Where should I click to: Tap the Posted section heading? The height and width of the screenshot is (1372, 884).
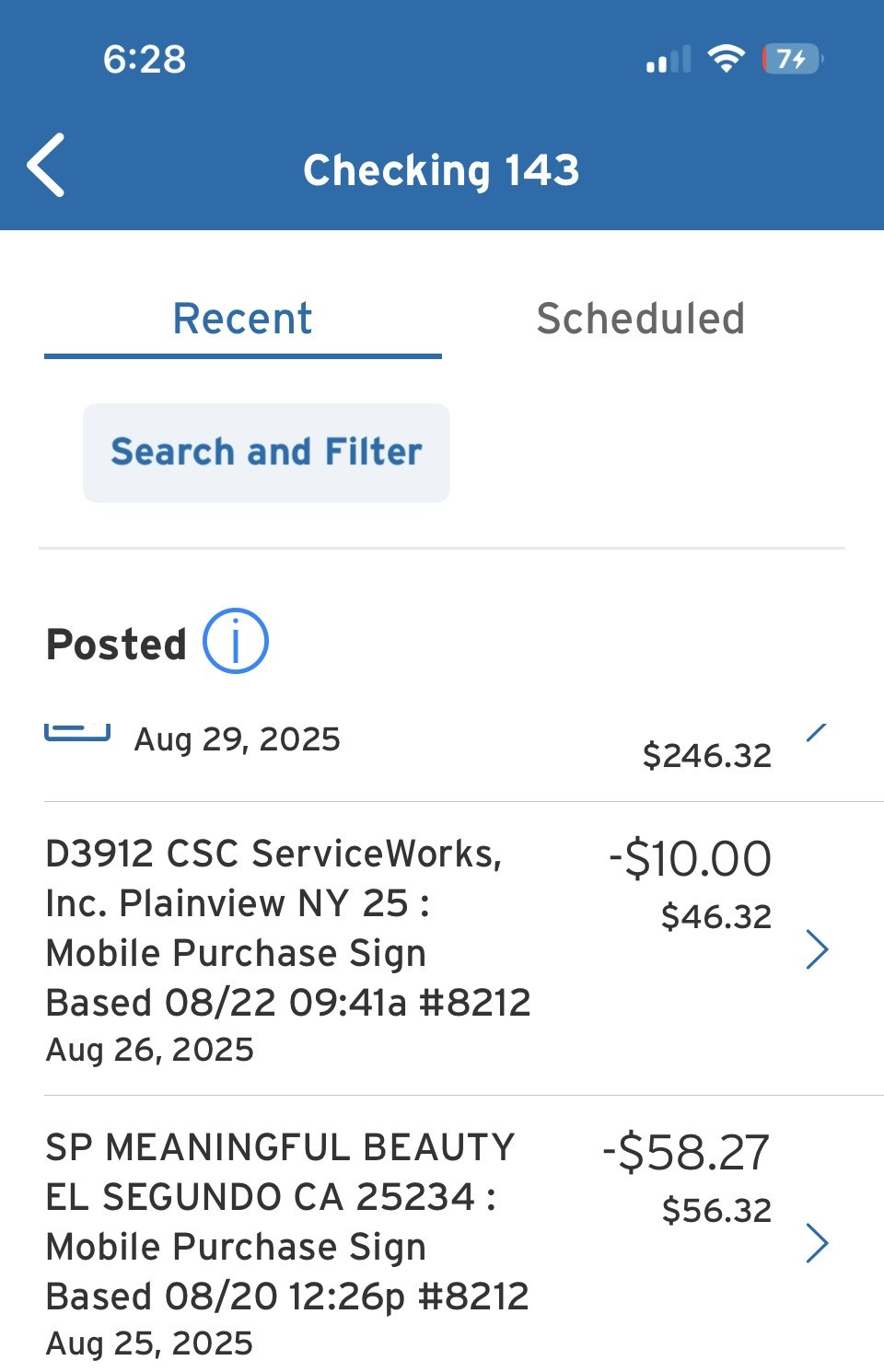pyautogui.click(x=116, y=645)
